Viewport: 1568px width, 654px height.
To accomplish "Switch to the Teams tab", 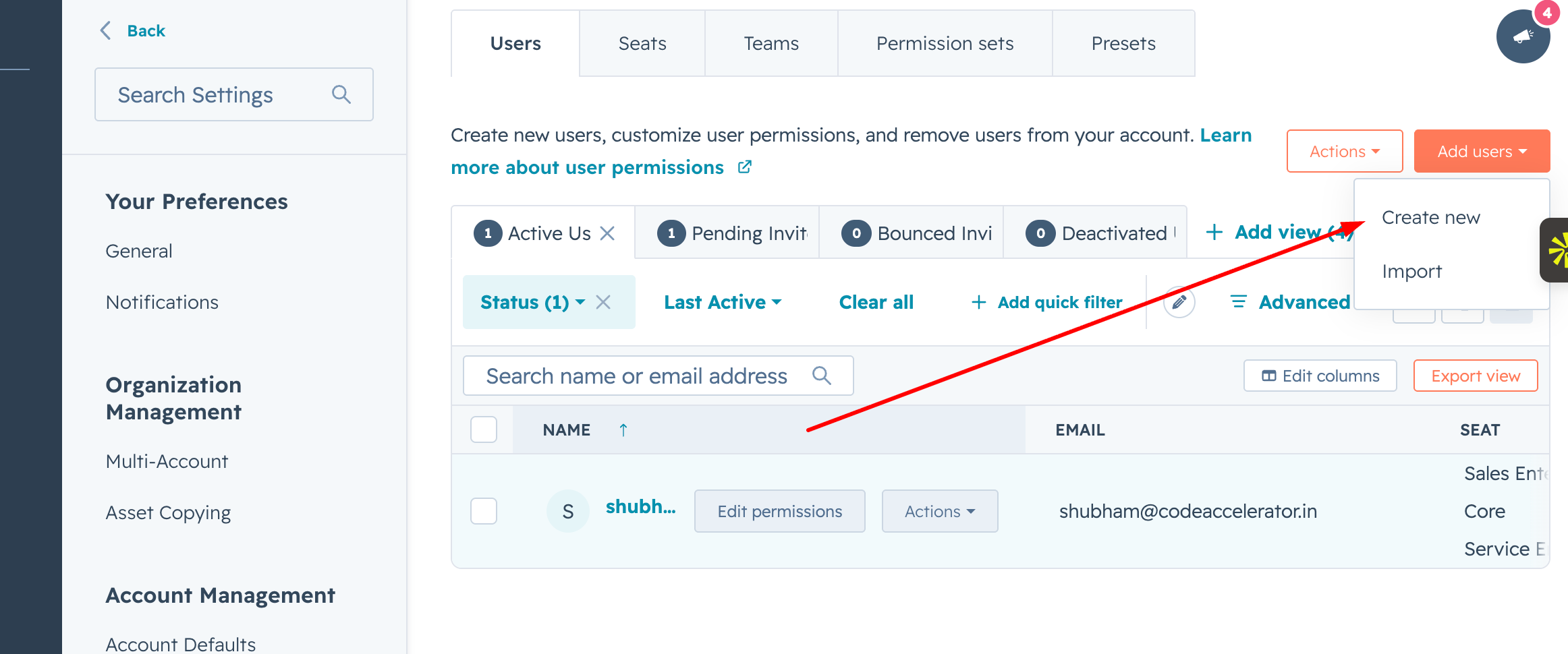I will pos(771,43).
